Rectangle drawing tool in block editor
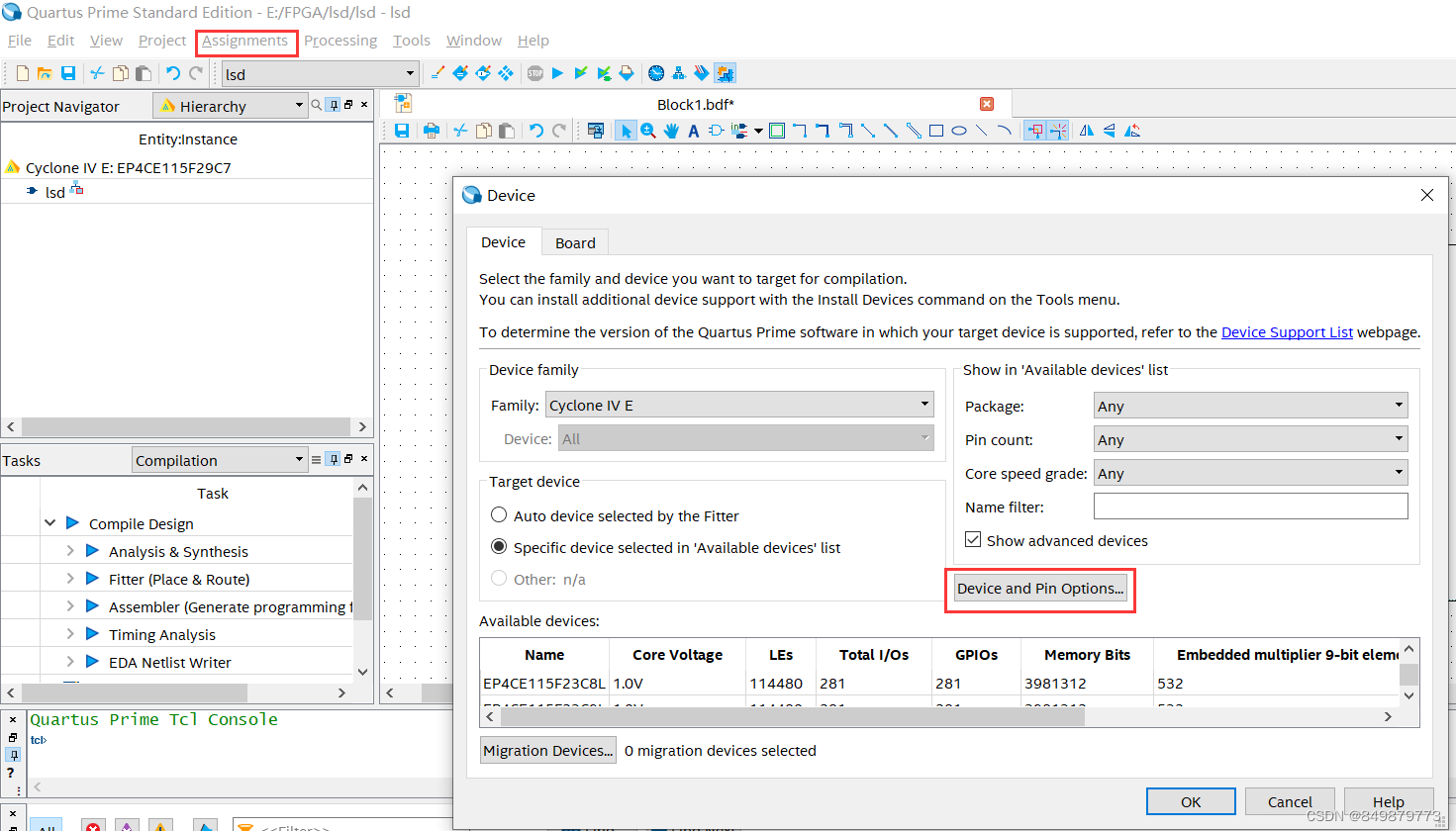The image size is (1456, 831). tap(936, 131)
